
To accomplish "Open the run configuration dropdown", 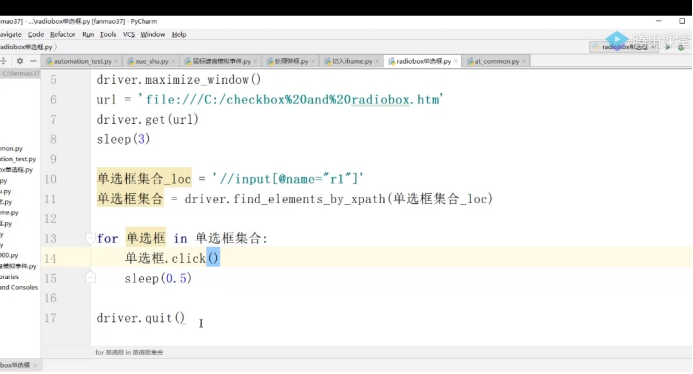I will tap(623, 47).
